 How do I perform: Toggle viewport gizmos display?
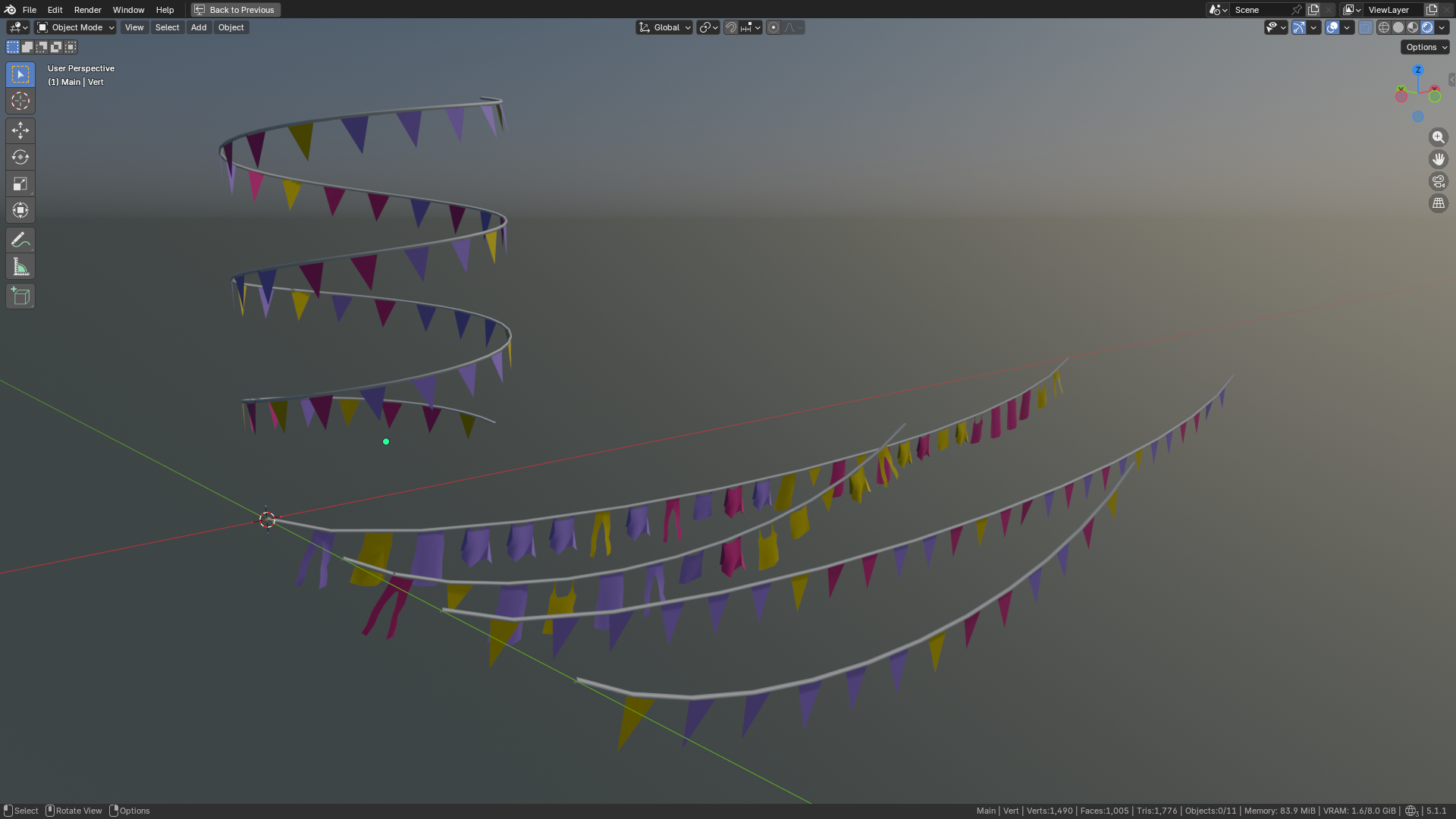[x=1298, y=27]
